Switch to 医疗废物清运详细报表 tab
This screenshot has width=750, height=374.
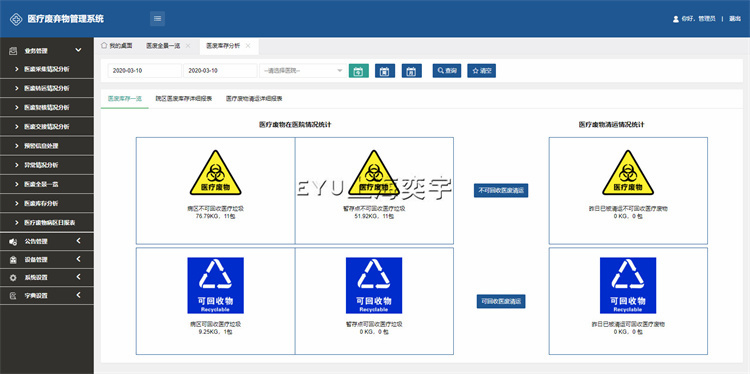[254, 99]
